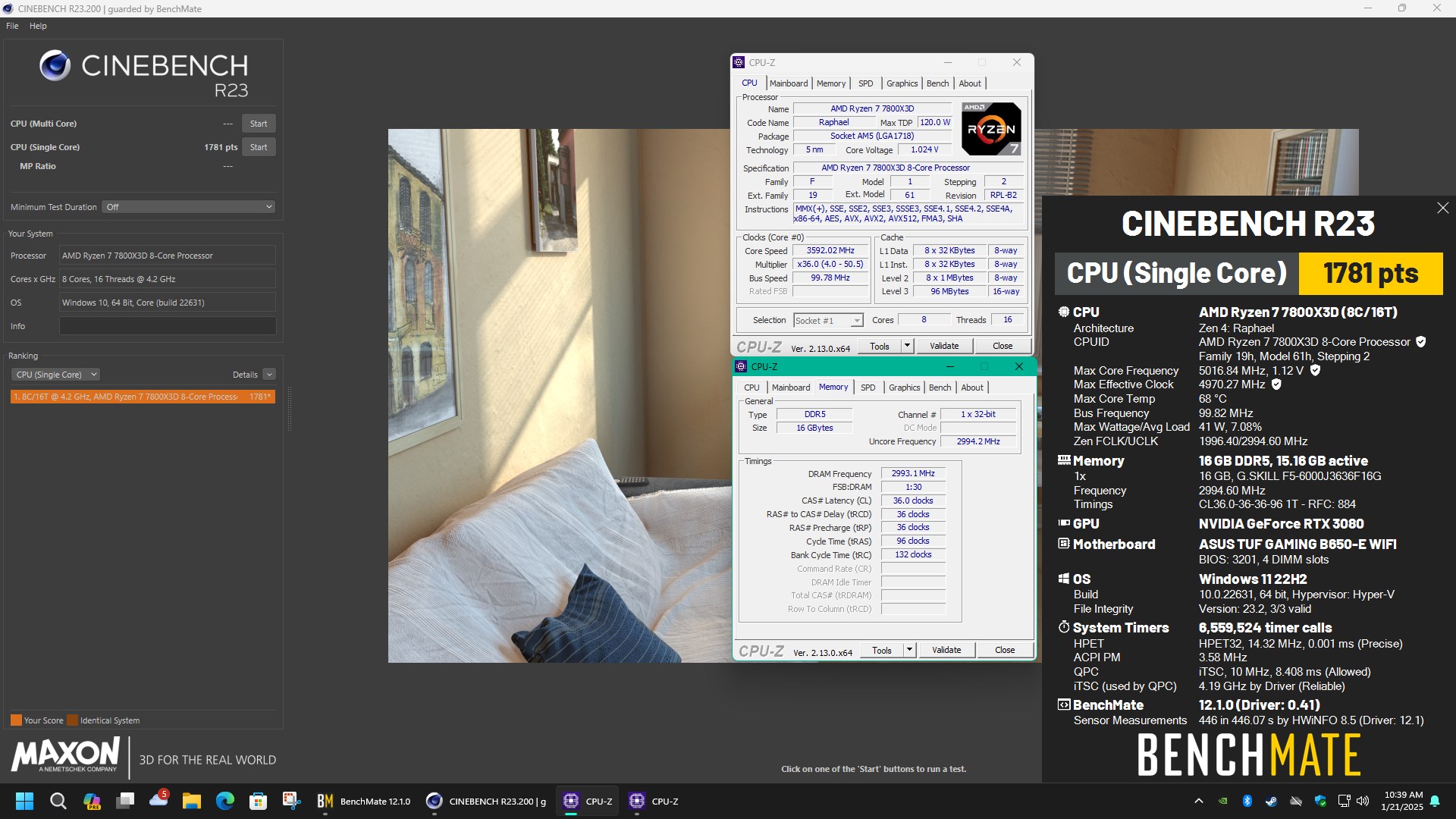1456x819 pixels.
Task: Switch to Graphics tab in bottom CPU-Z
Action: [905, 388]
